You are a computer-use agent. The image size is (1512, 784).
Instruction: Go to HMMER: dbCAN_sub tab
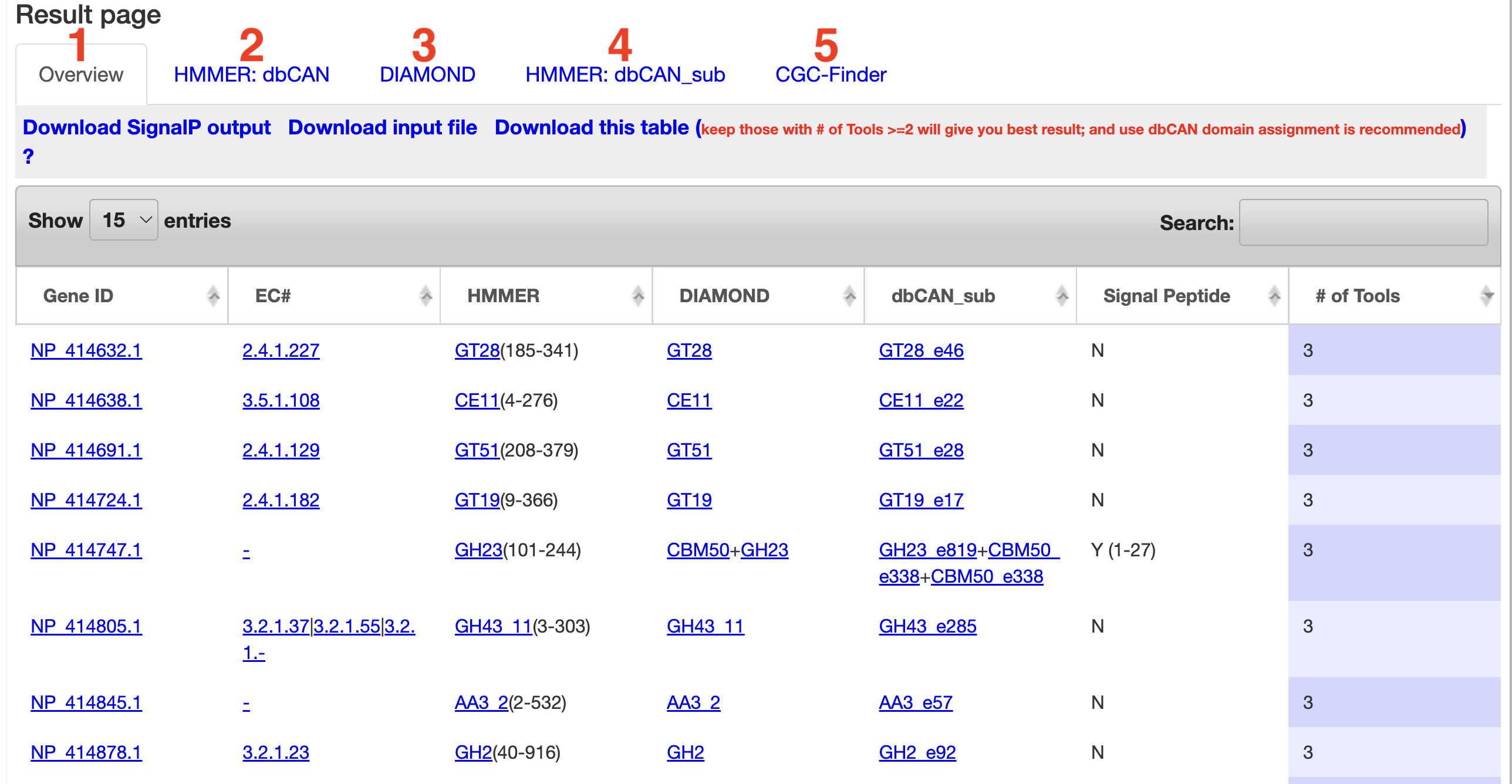(625, 75)
